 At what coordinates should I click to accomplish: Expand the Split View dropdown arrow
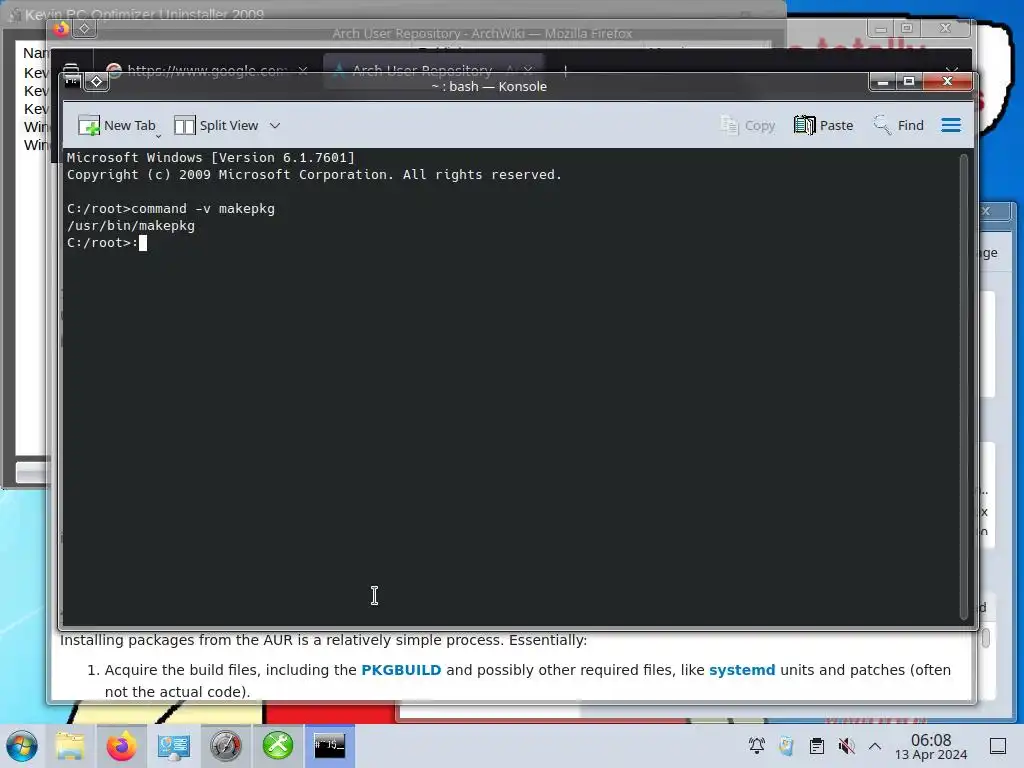tap(275, 125)
